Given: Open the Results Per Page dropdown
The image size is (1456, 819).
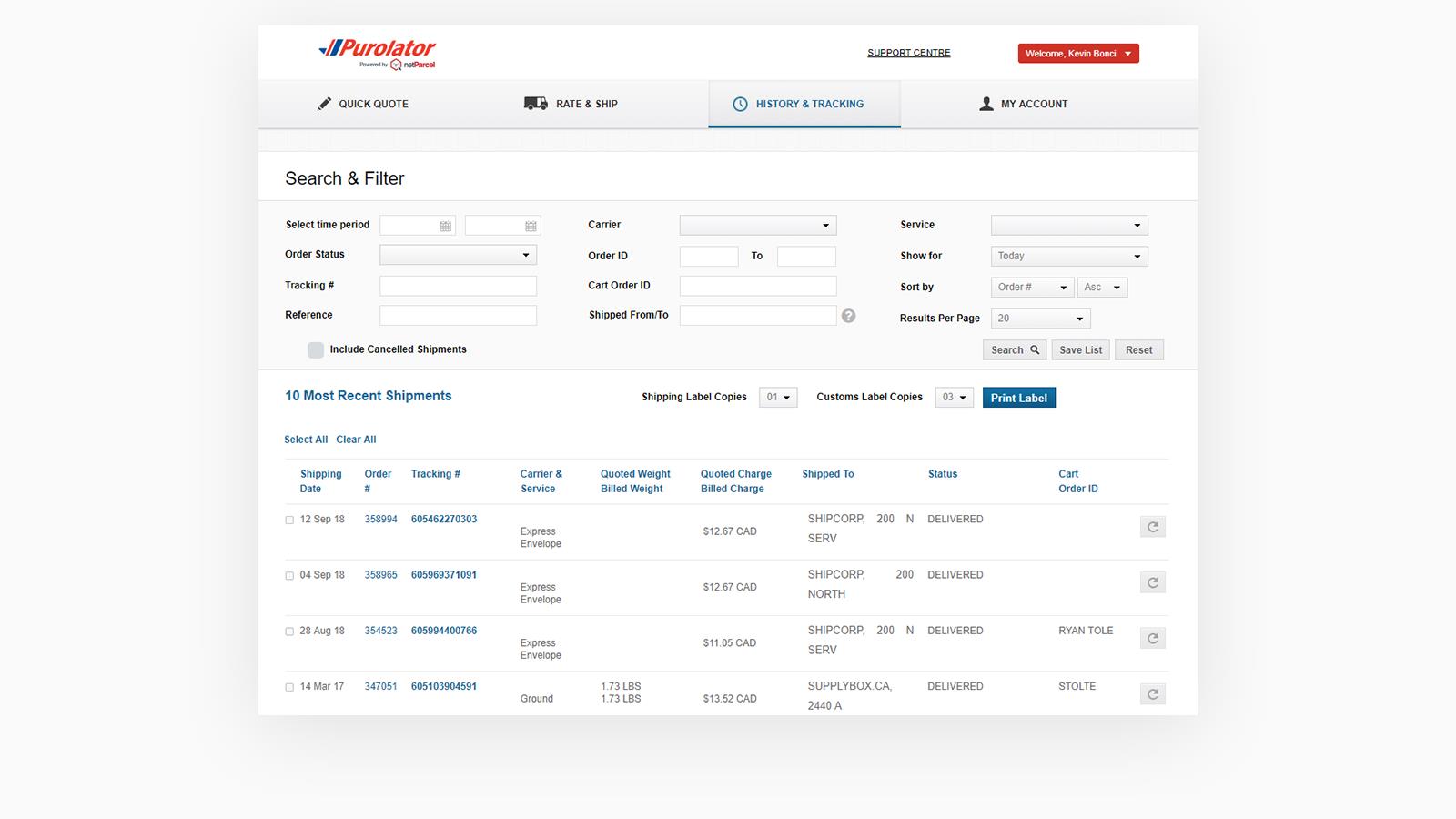Looking at the screenshot, I should click(x=1040, y=318).
